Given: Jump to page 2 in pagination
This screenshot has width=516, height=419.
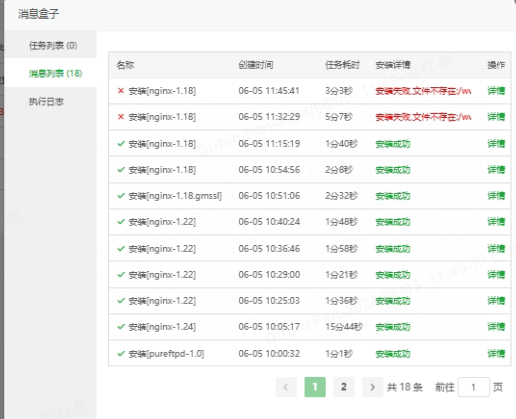Looking at the screenshot, I should point(344,387).
